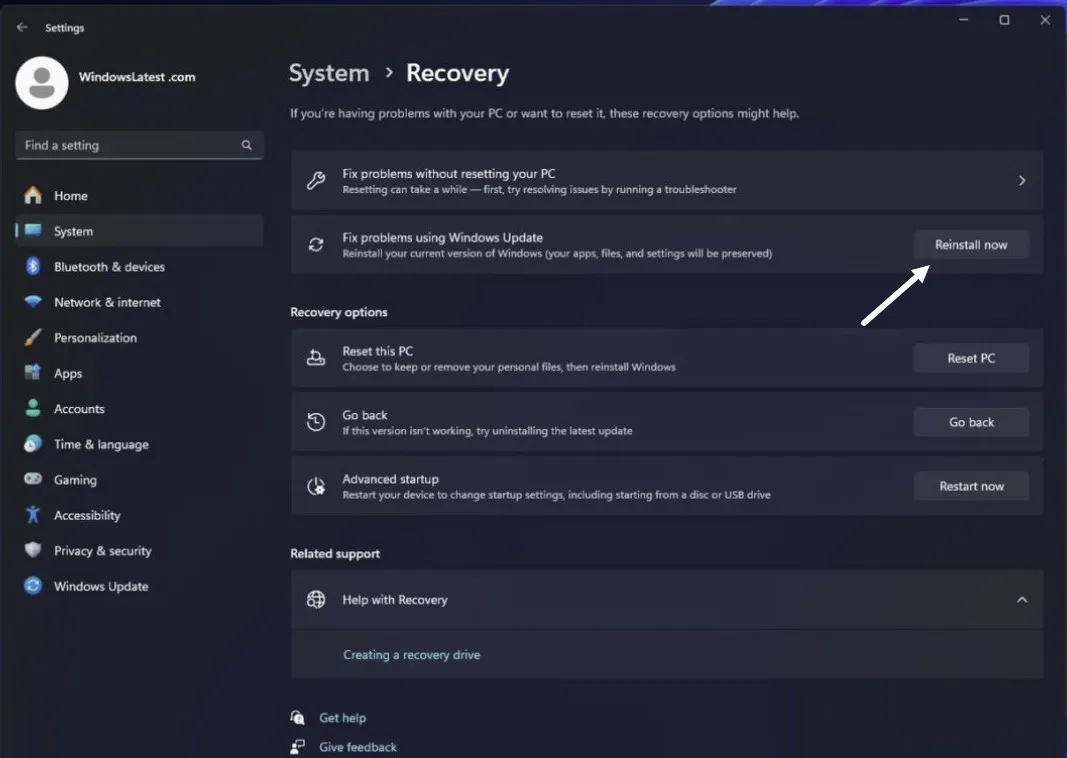This screenshot has height=758, width=1067.
Task: Click the Gaming controller icon
Action: [33, 478]
